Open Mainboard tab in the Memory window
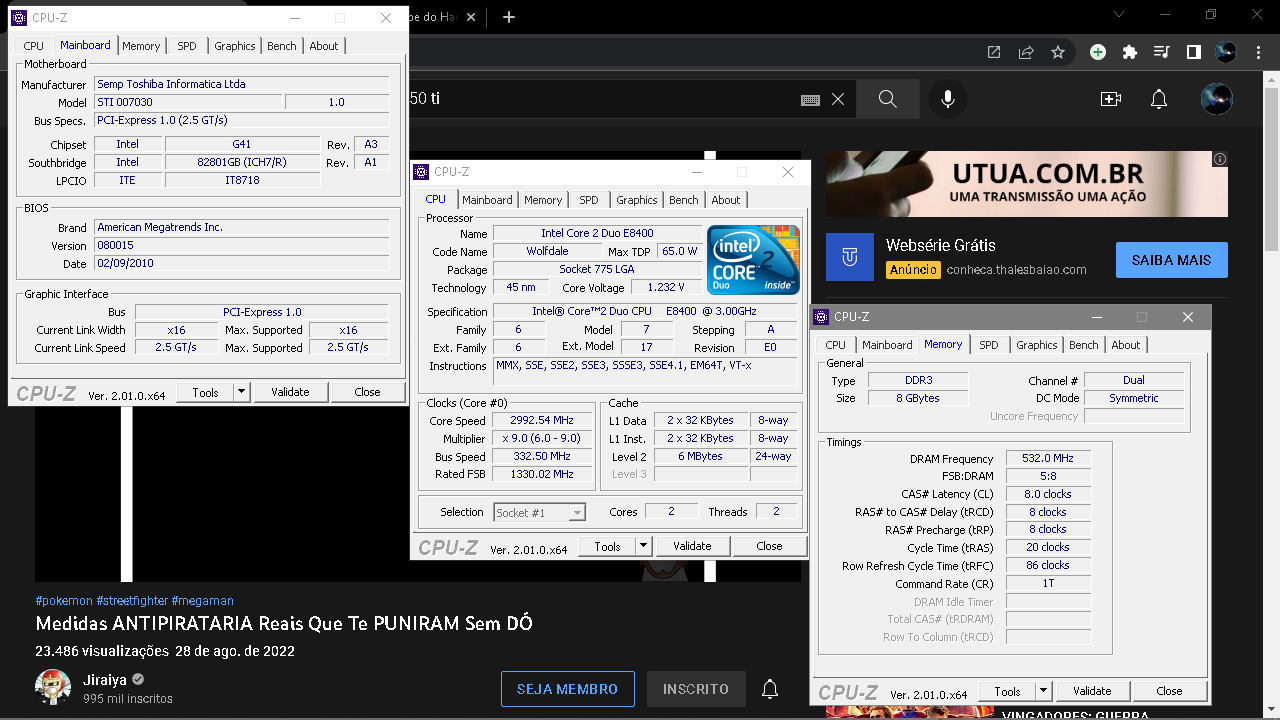1280x720 pixels. coord(887,345)
